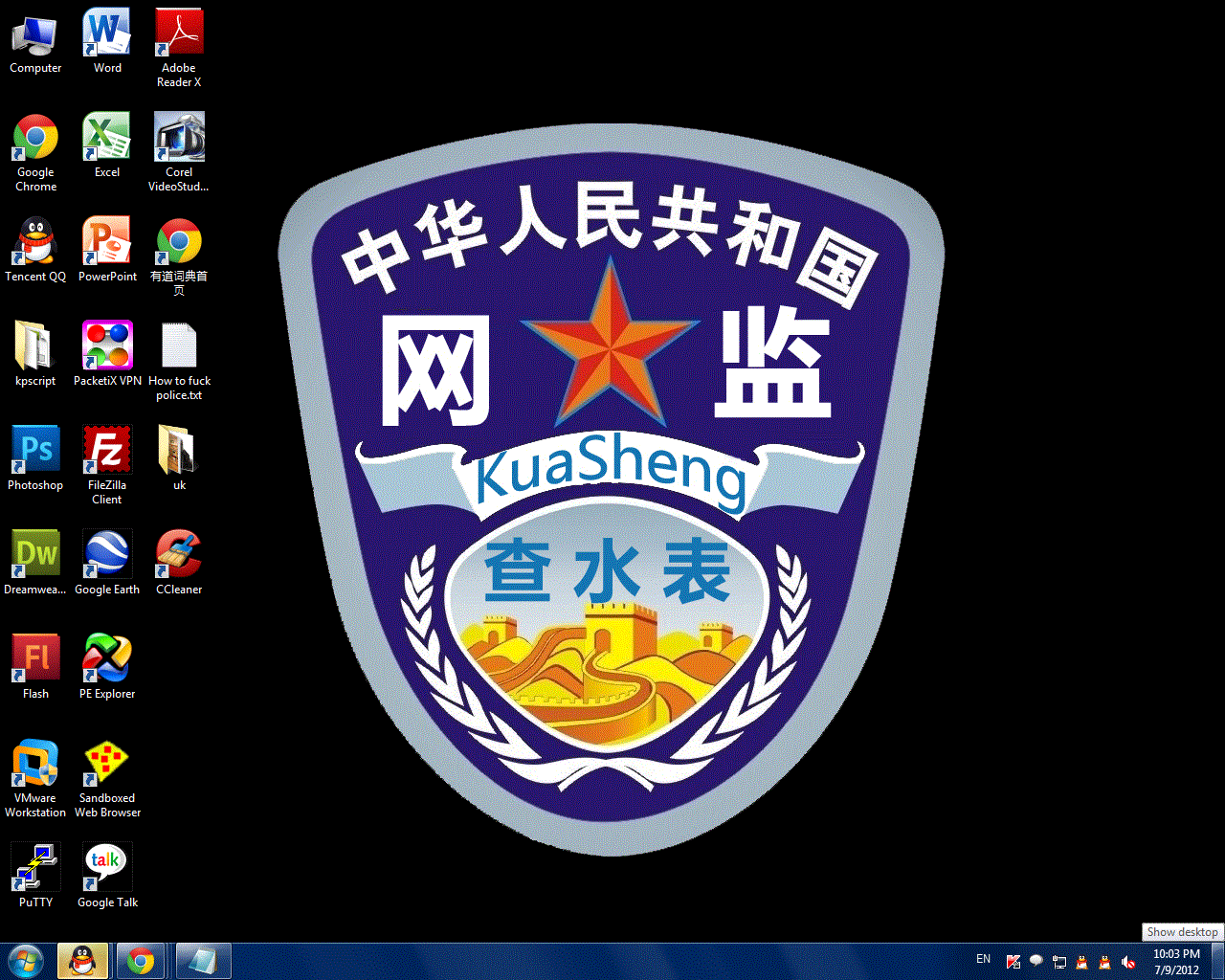Click the kpscript folder icon
Screen dimensions: 1225x980
35,353
